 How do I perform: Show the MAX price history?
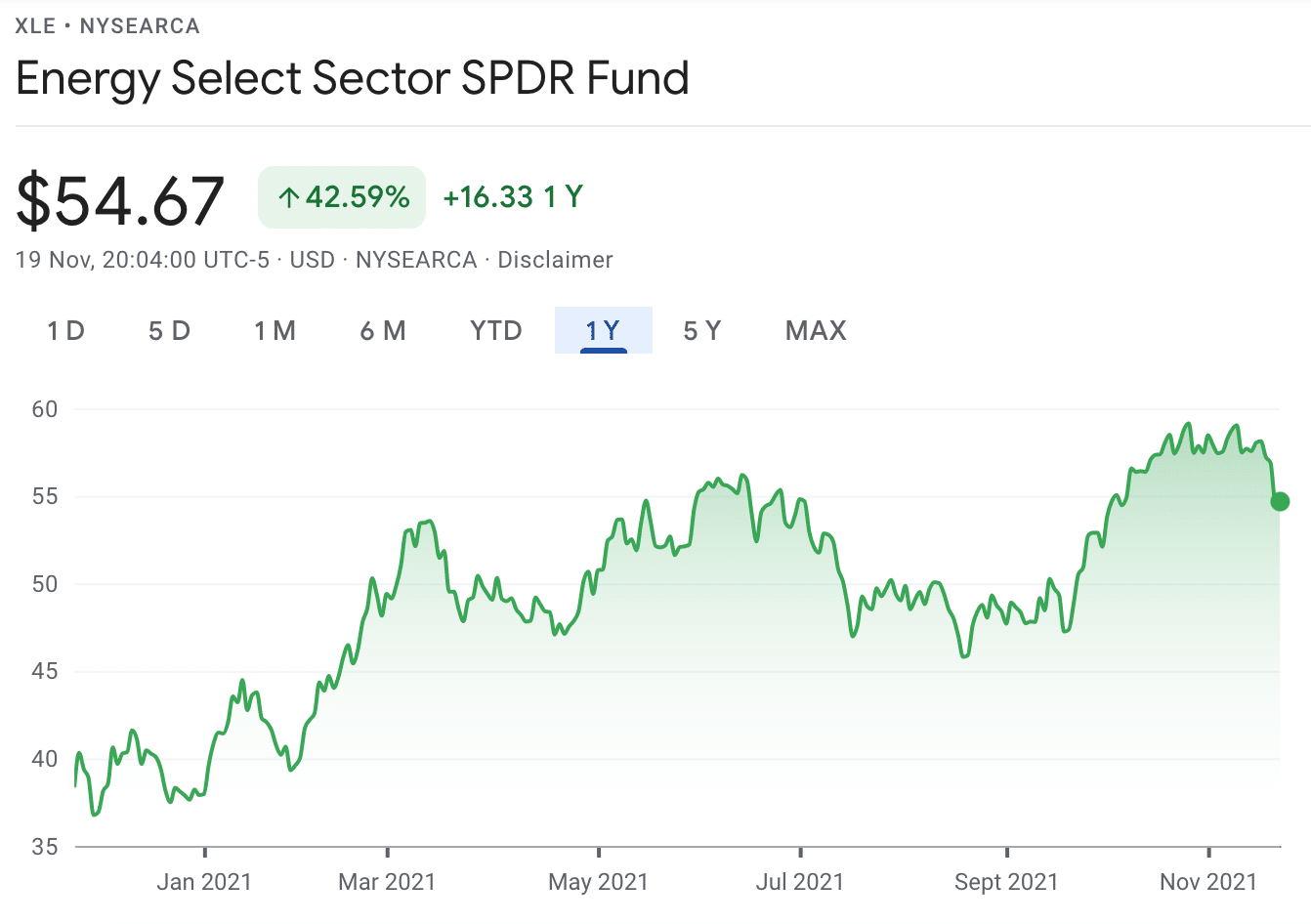coord(816,331)
